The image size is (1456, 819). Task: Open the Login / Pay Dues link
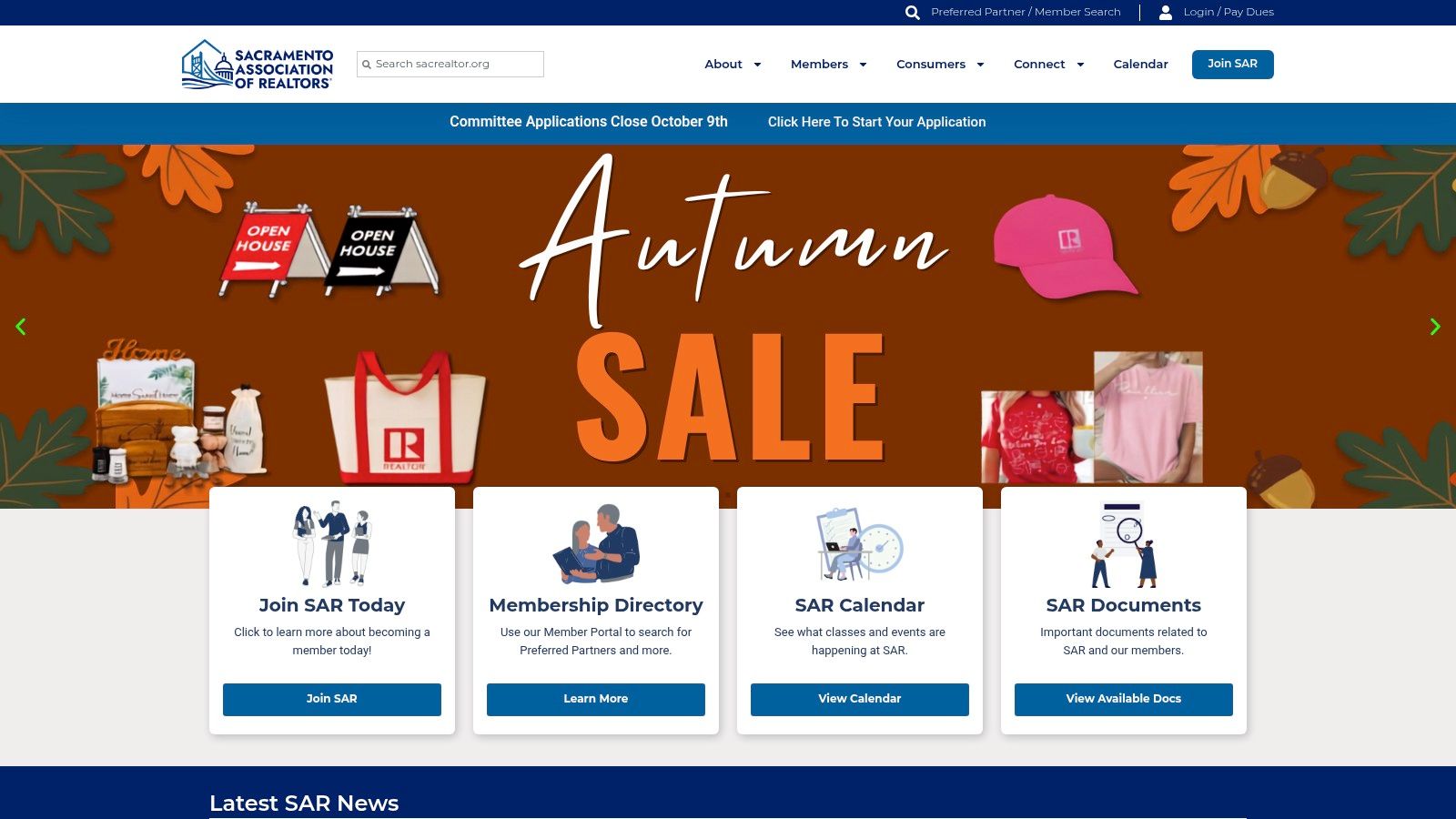coord(1228,13)
